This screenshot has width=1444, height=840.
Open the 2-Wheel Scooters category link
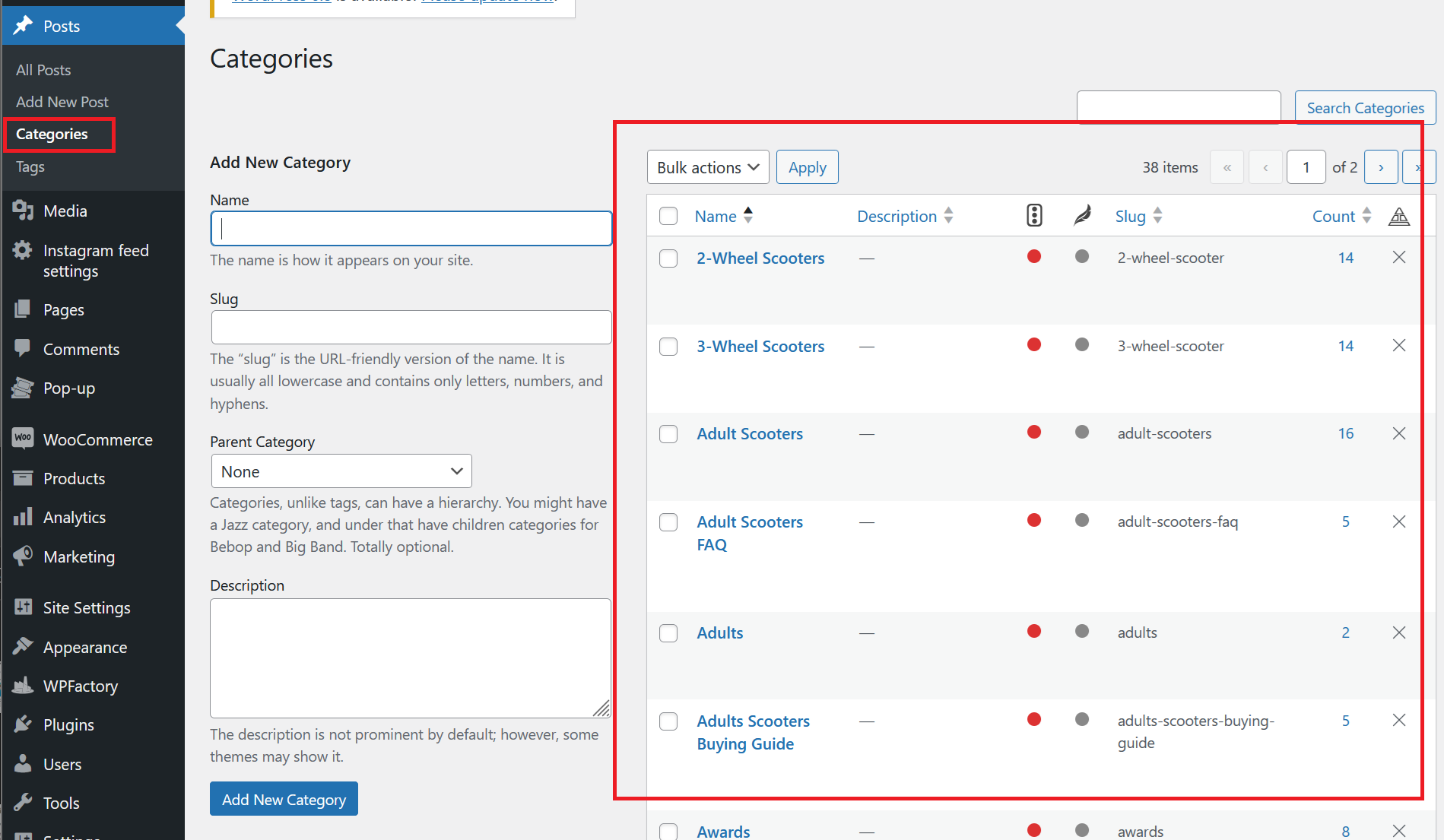pos(760,258)
